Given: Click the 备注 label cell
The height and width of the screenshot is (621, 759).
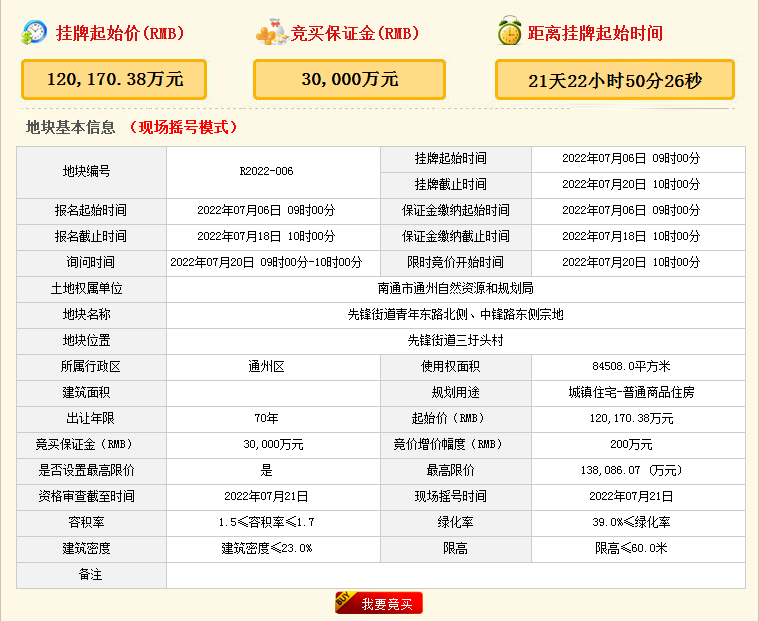Looking at the screenshot, I should click(x=91, y=576).
